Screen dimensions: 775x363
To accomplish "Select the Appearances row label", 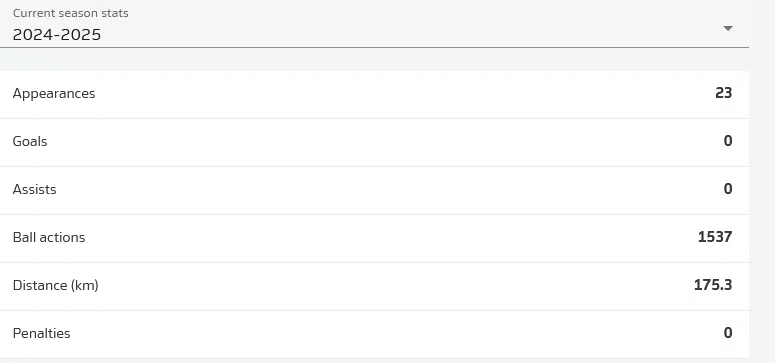I will [x=54, y=93].
